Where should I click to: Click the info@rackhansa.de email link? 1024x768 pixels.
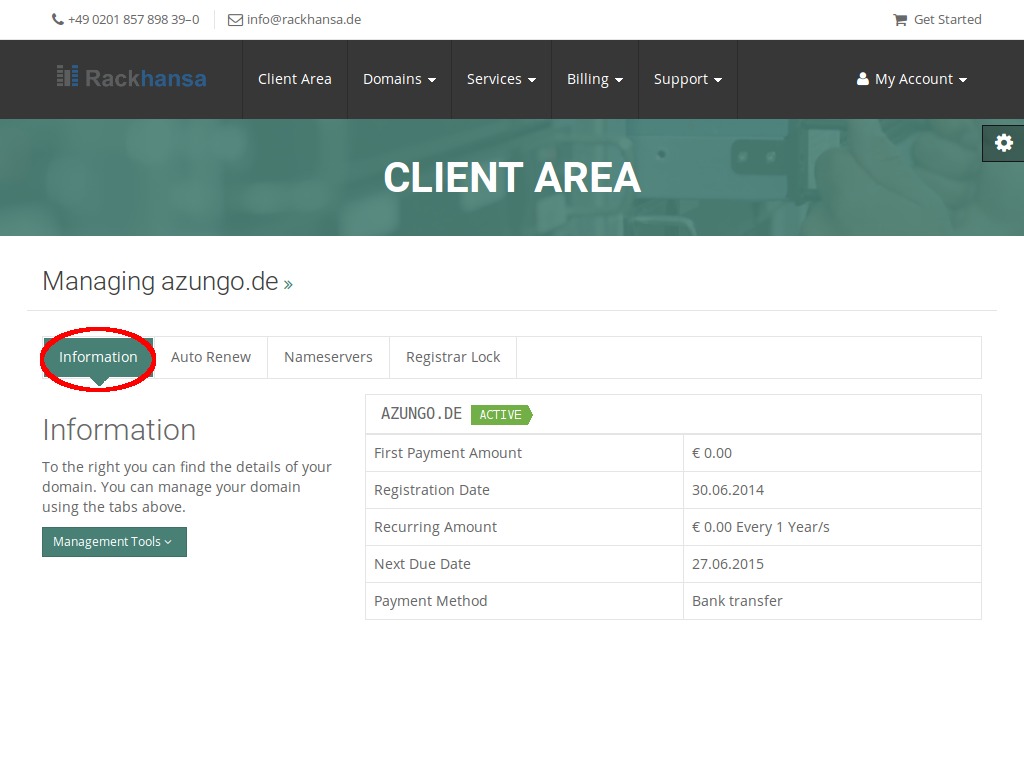[x=304, y=20]
